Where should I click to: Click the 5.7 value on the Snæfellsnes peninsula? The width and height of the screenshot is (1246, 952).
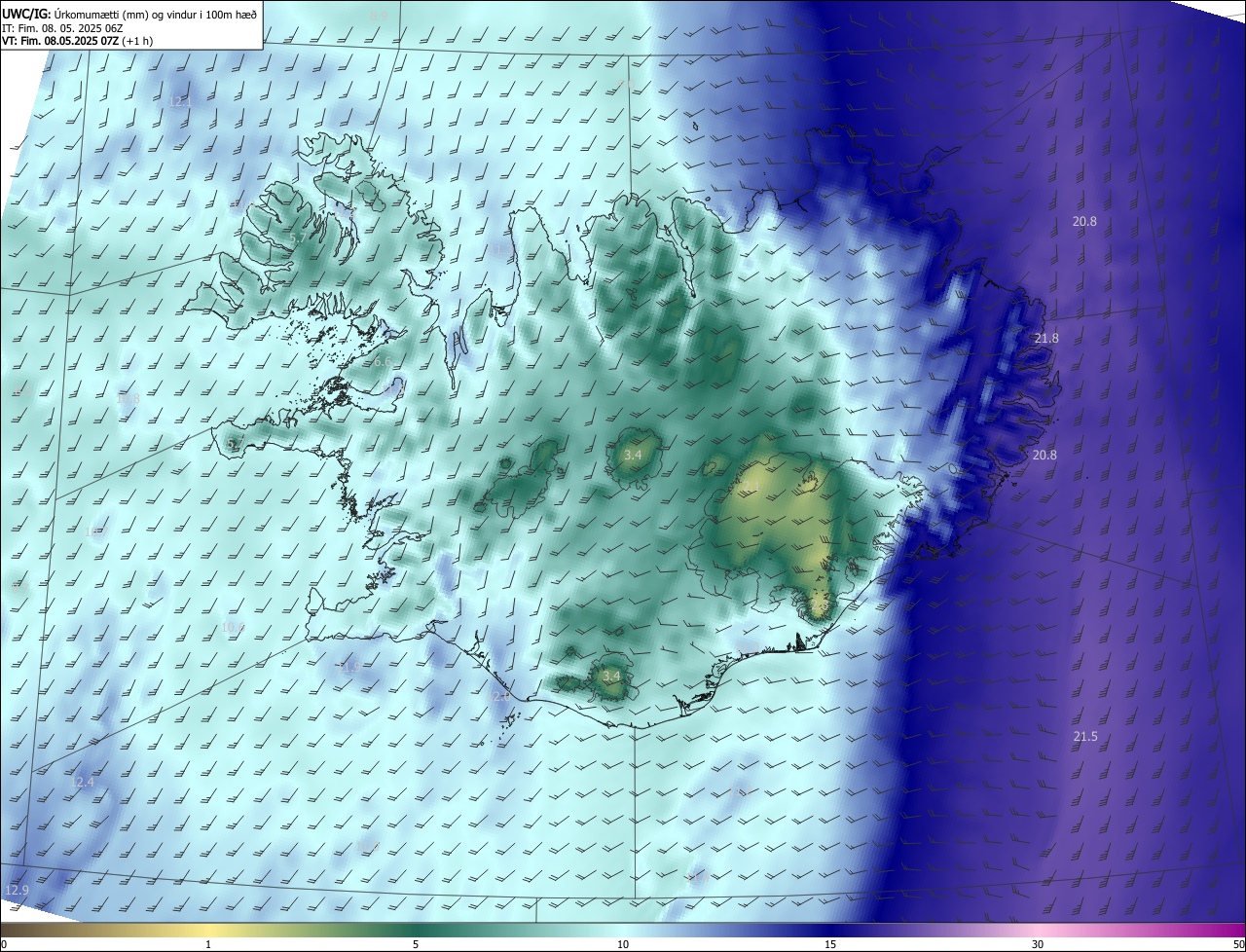(235, 444)
